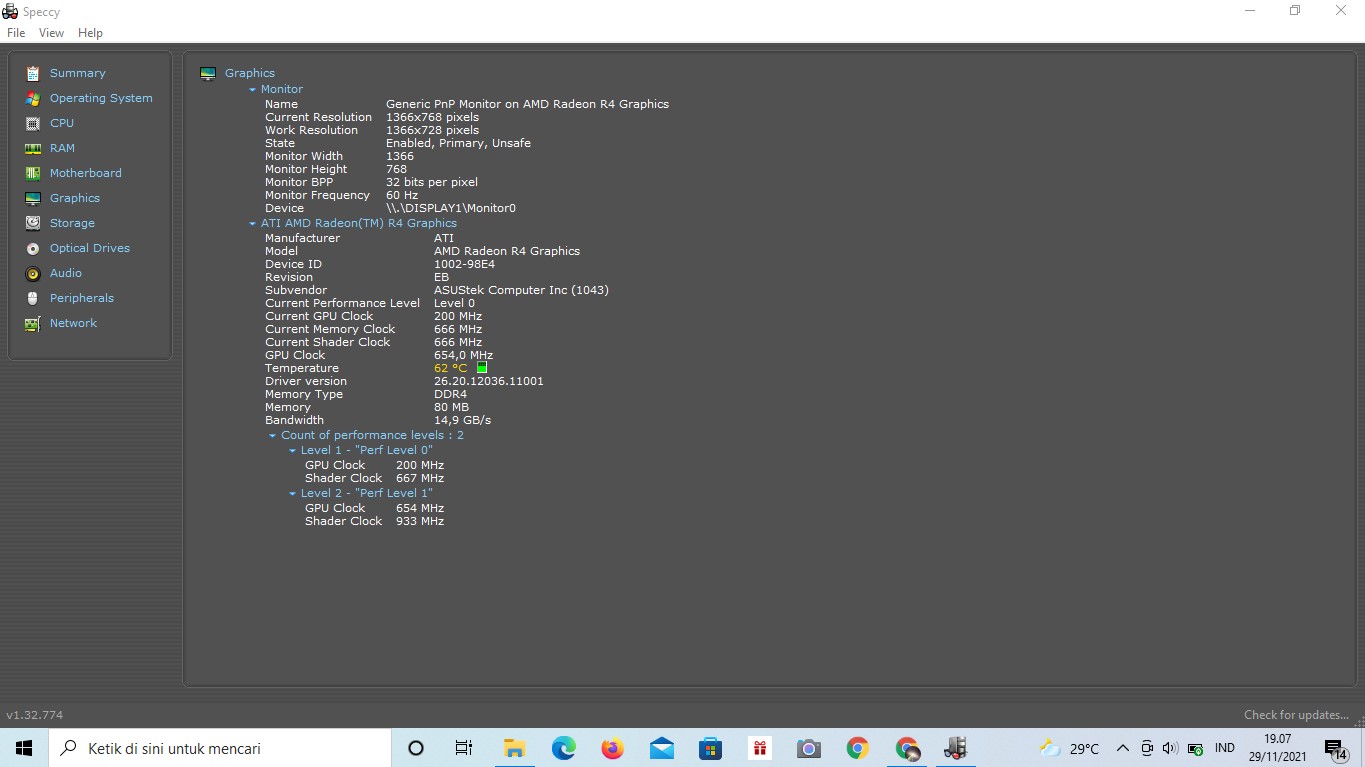Screen dimensions: 1365x767
Task: Click the Optical Drives disc icon
Action: (33, 248)
